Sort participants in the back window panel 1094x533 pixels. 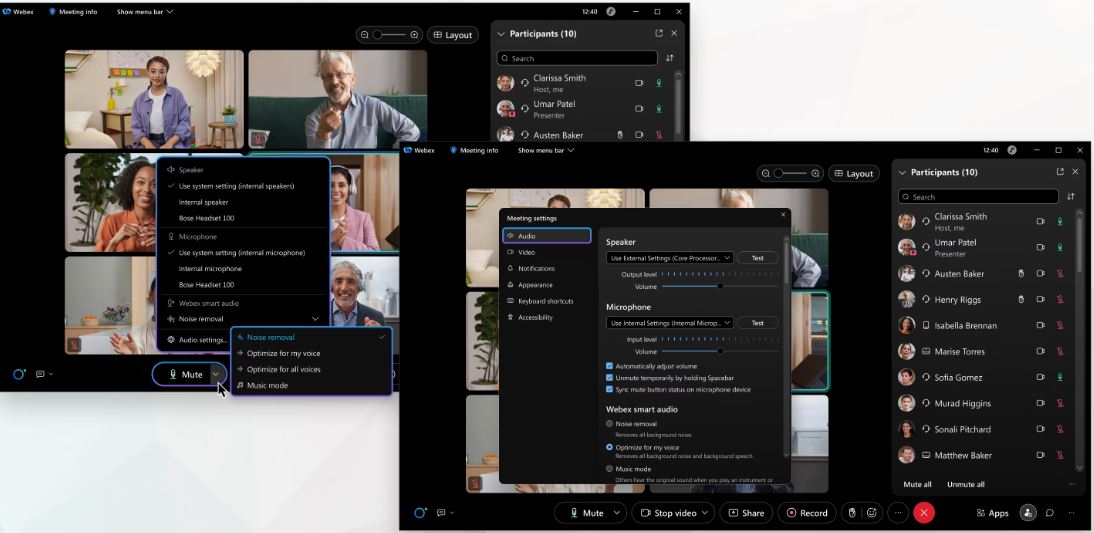click(670, 58)
